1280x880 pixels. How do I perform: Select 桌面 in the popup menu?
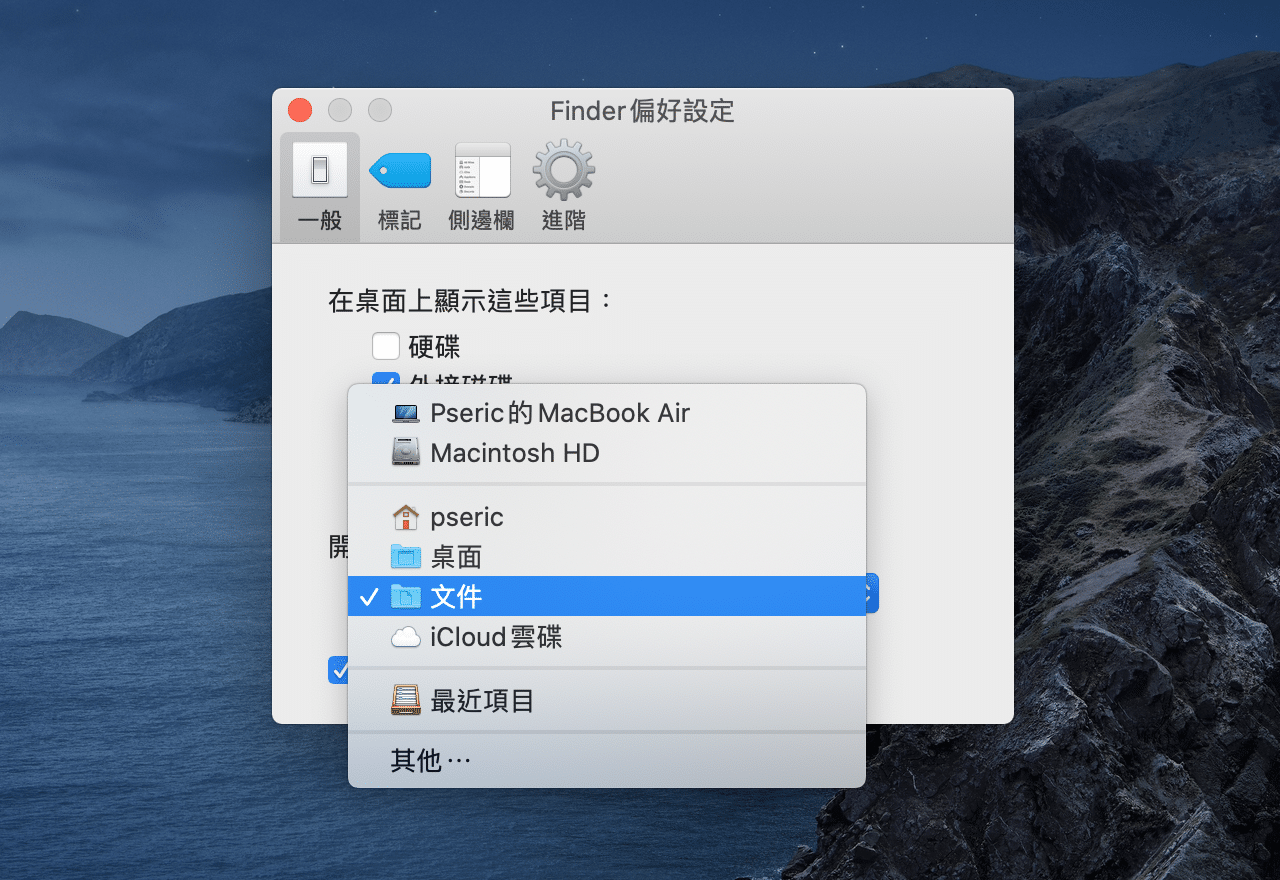point(607,557)
